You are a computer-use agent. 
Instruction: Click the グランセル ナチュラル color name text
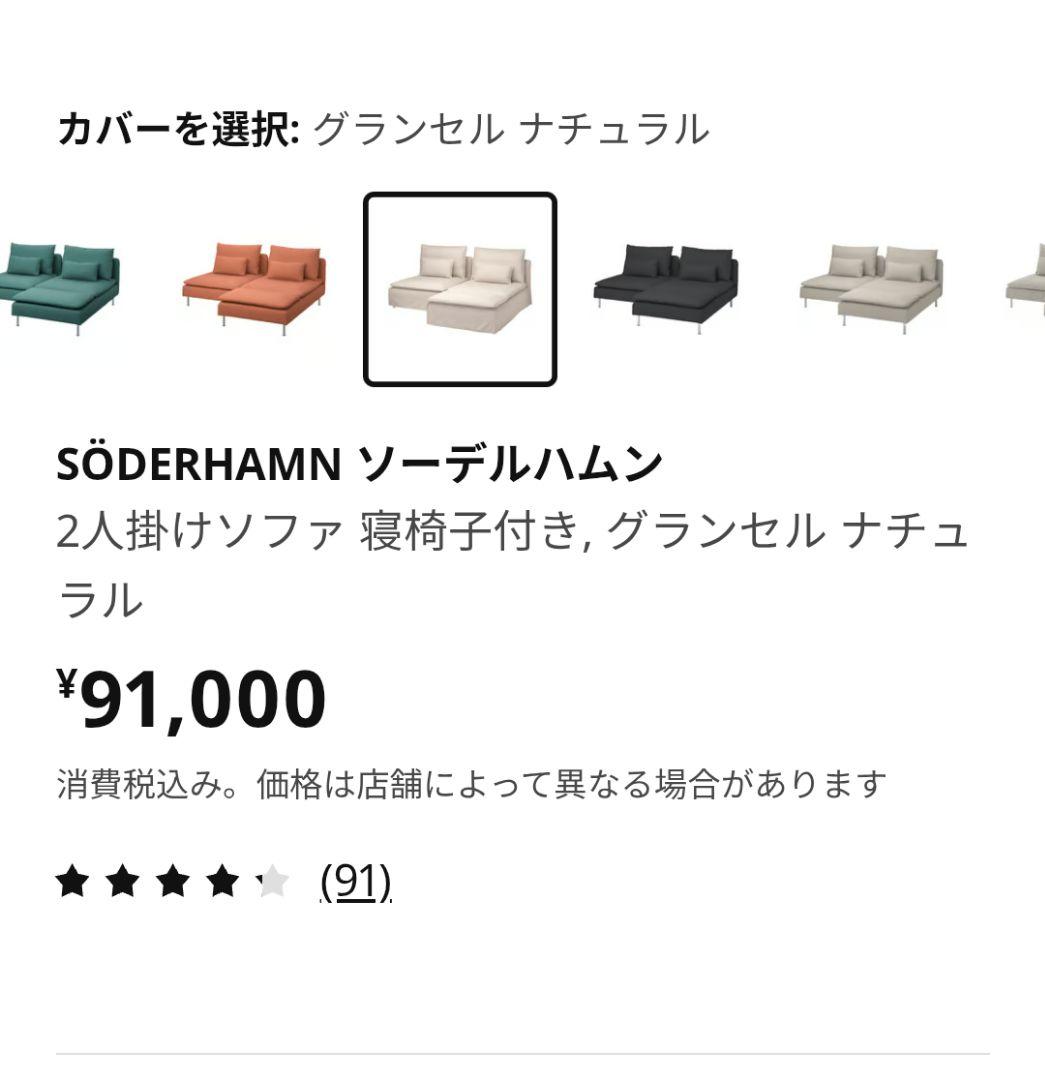(x=510, y=126)
